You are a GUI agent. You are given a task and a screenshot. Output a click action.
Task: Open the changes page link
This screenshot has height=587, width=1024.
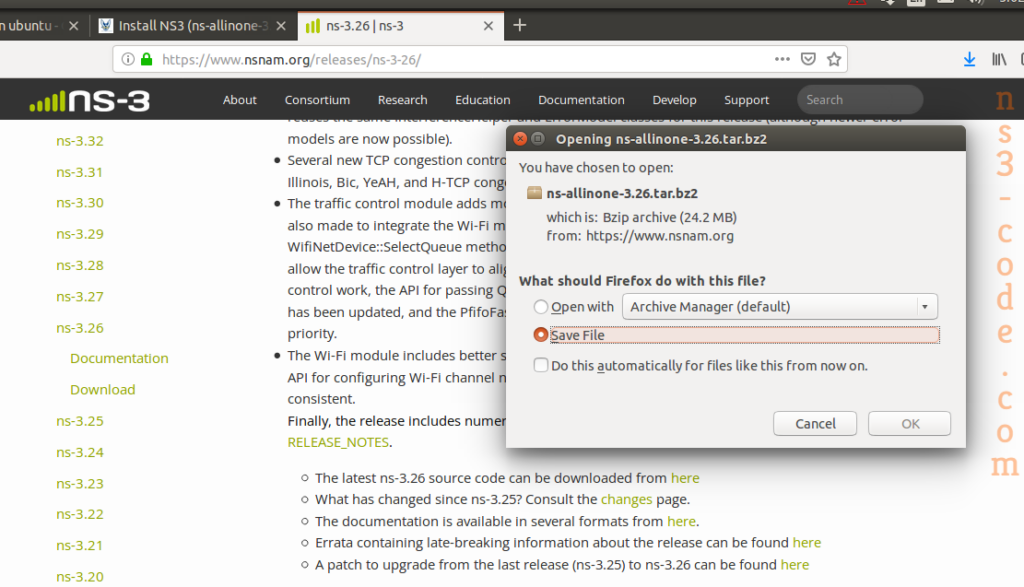coord(626,500)
